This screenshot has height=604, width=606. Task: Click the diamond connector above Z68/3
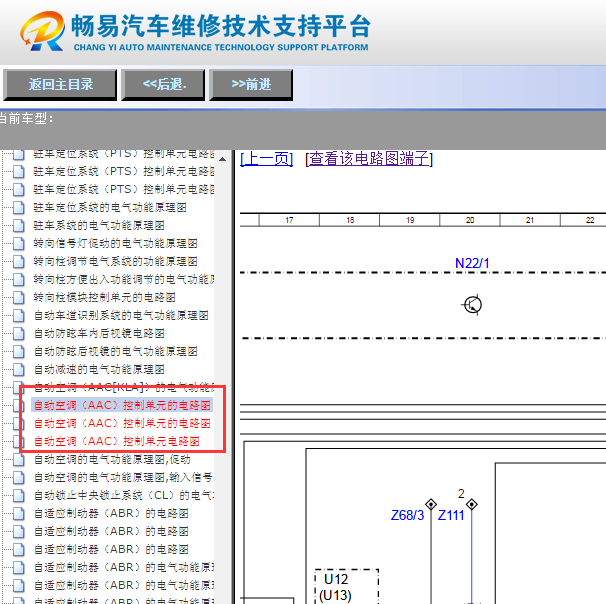click(x=431, y=504)
